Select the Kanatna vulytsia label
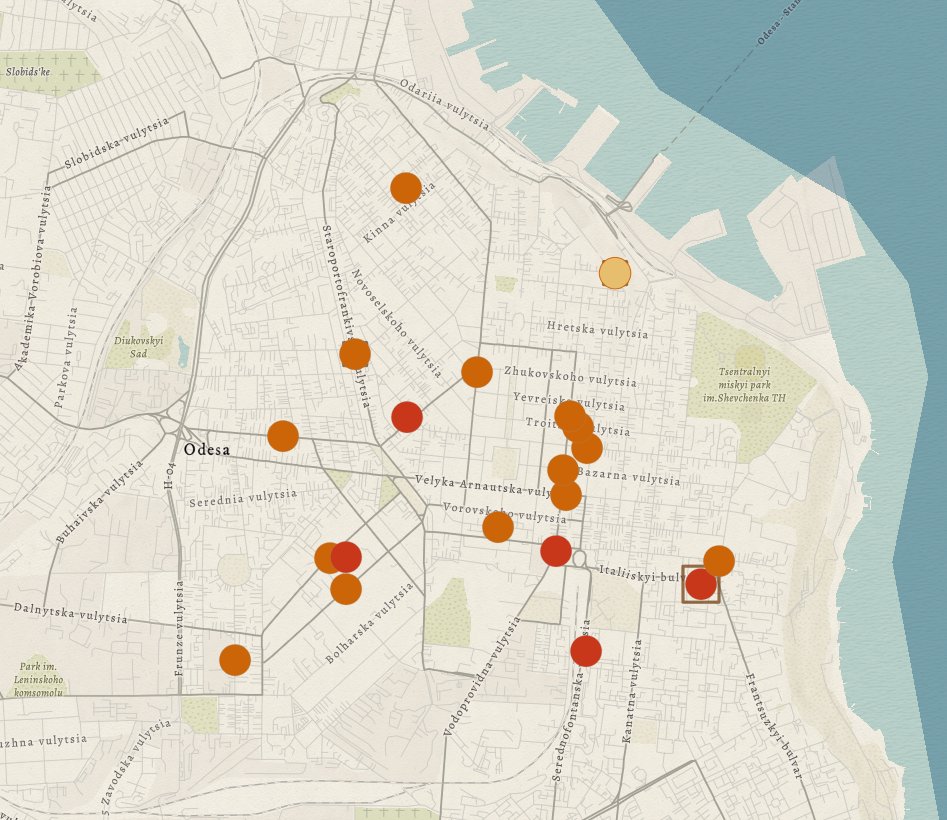947x820 pixels. (x=632, y=691)
